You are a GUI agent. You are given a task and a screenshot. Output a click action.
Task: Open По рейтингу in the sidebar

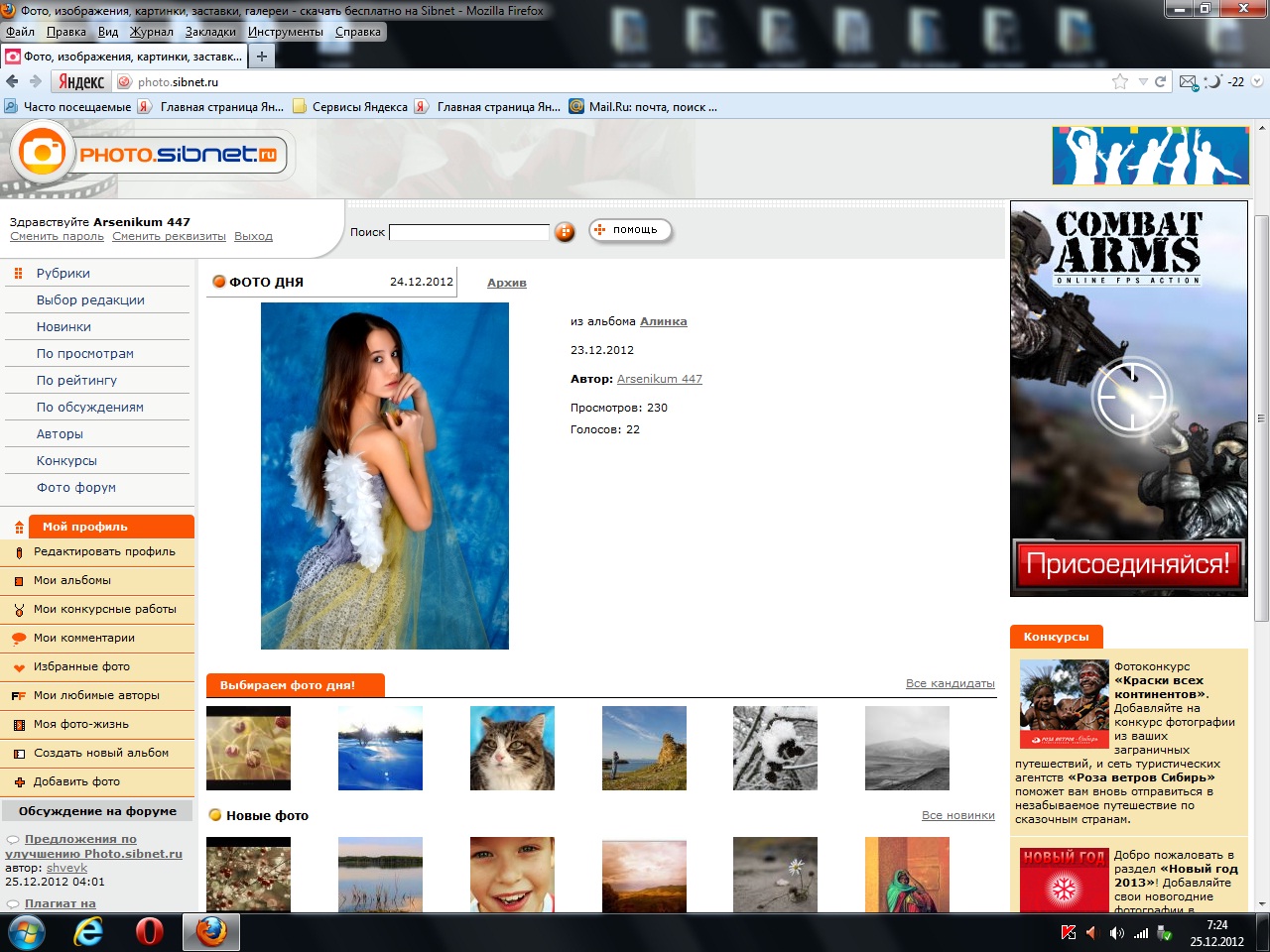(76, 381)
